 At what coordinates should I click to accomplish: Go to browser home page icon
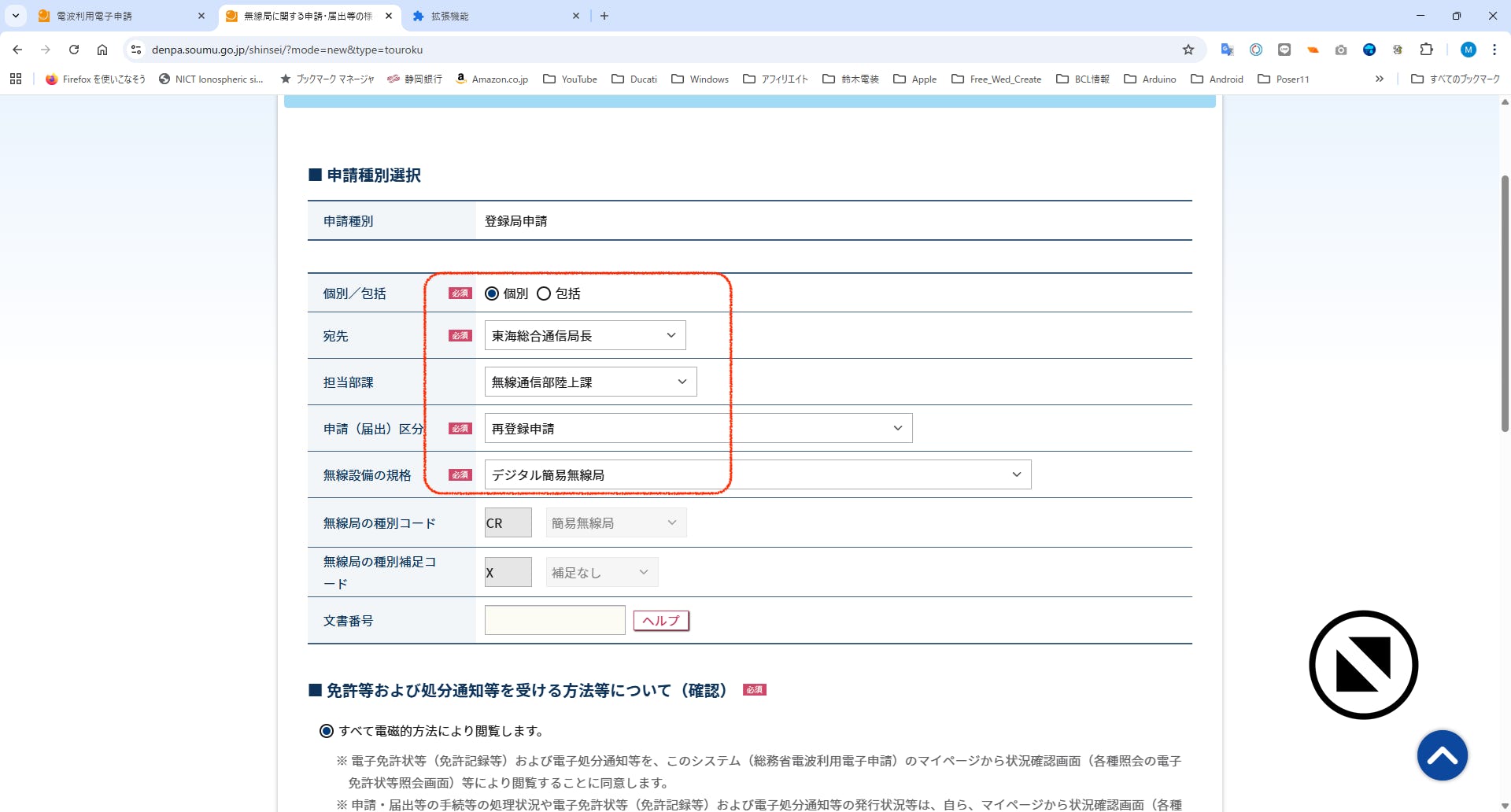pos(102,50)
